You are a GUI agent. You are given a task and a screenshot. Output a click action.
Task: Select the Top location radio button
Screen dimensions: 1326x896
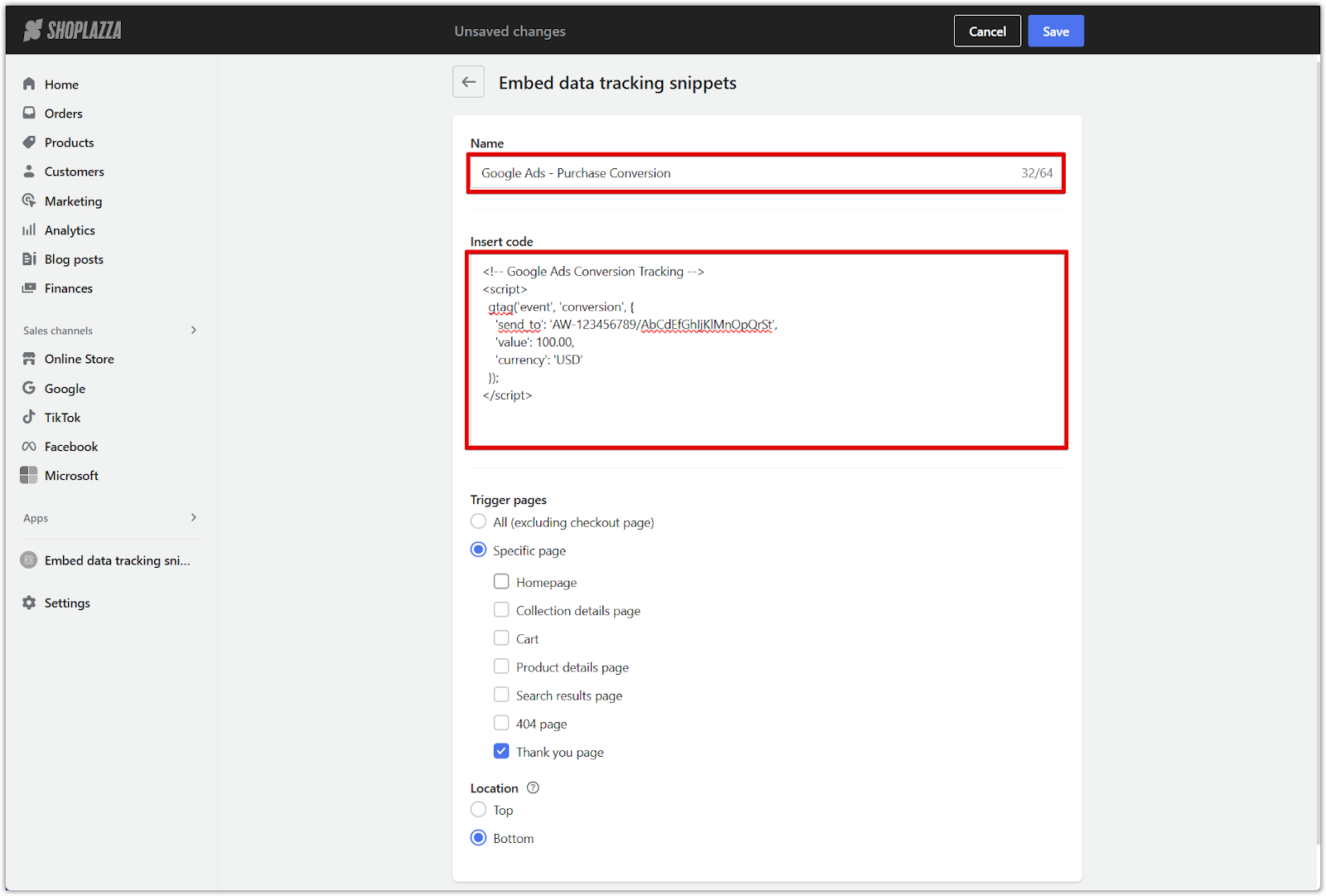coord(478,809)
